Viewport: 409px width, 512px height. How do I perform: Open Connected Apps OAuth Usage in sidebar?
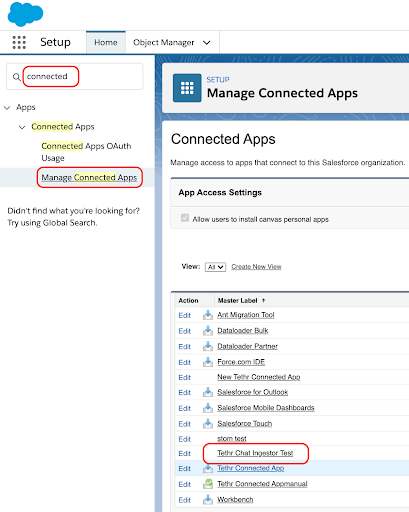click(x=86, y=152)
